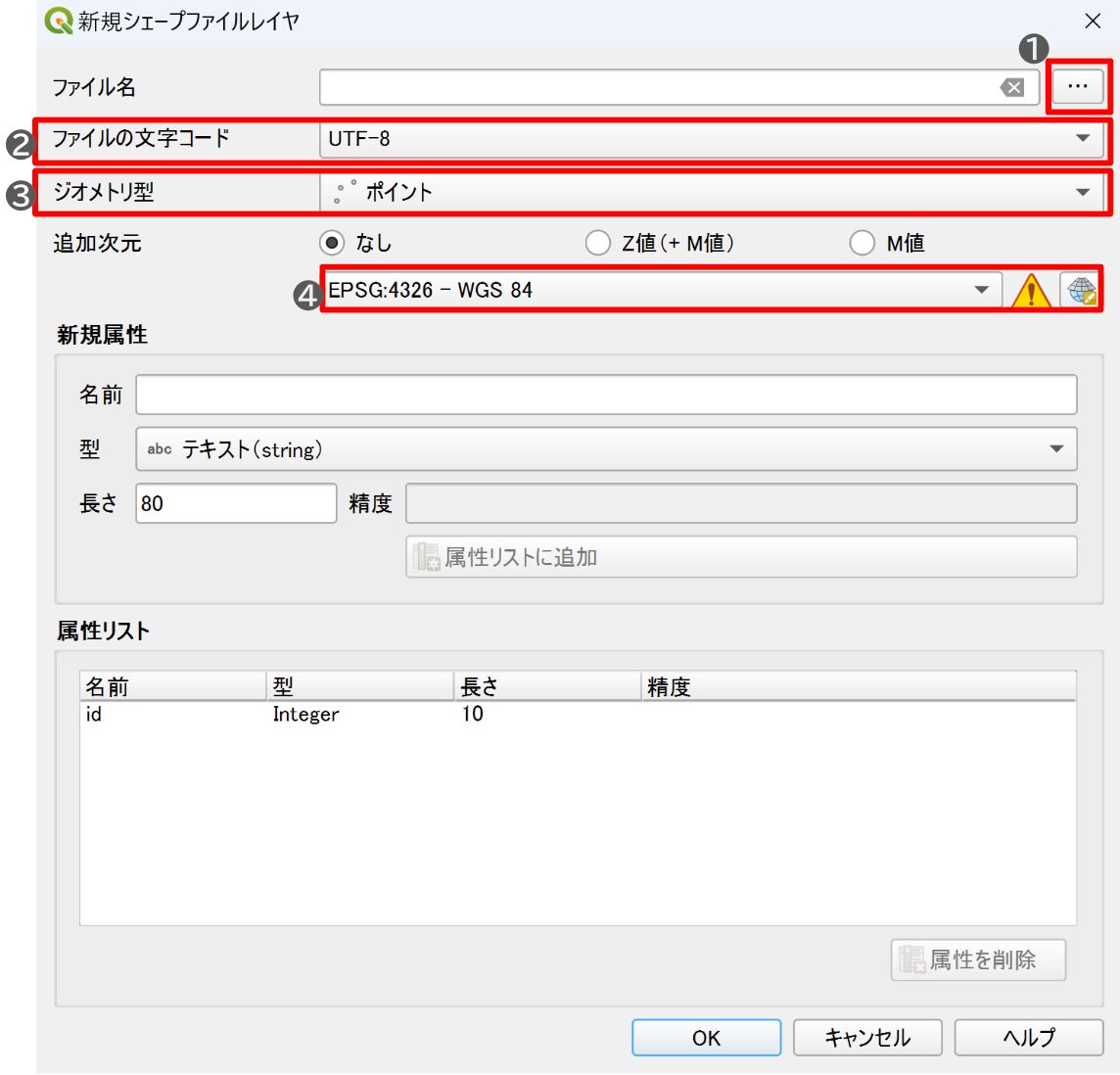Click the 長さ column header
Viewport: 1120px width, 1075px height.
click(x=547, y=686)
